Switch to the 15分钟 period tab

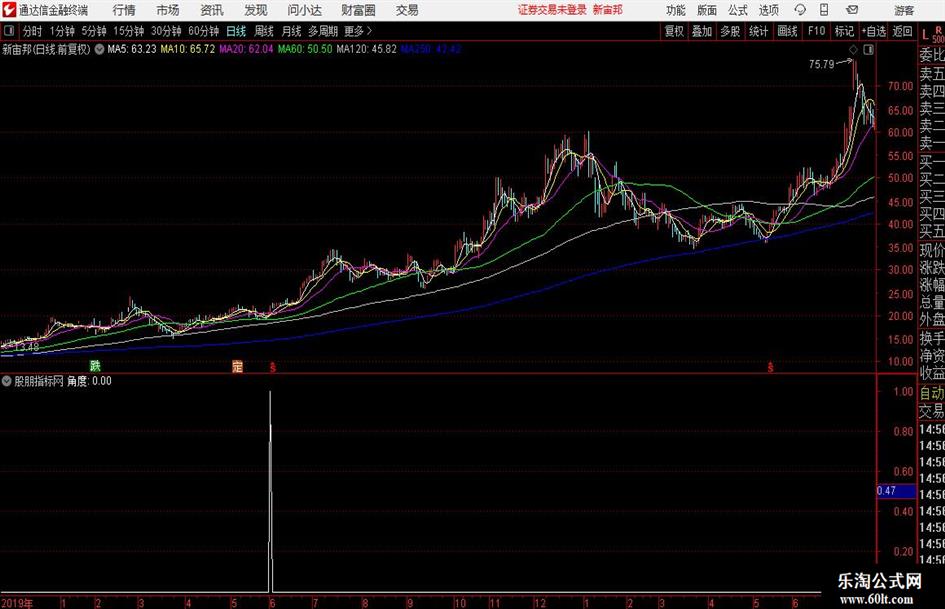(x=129, y=31)
